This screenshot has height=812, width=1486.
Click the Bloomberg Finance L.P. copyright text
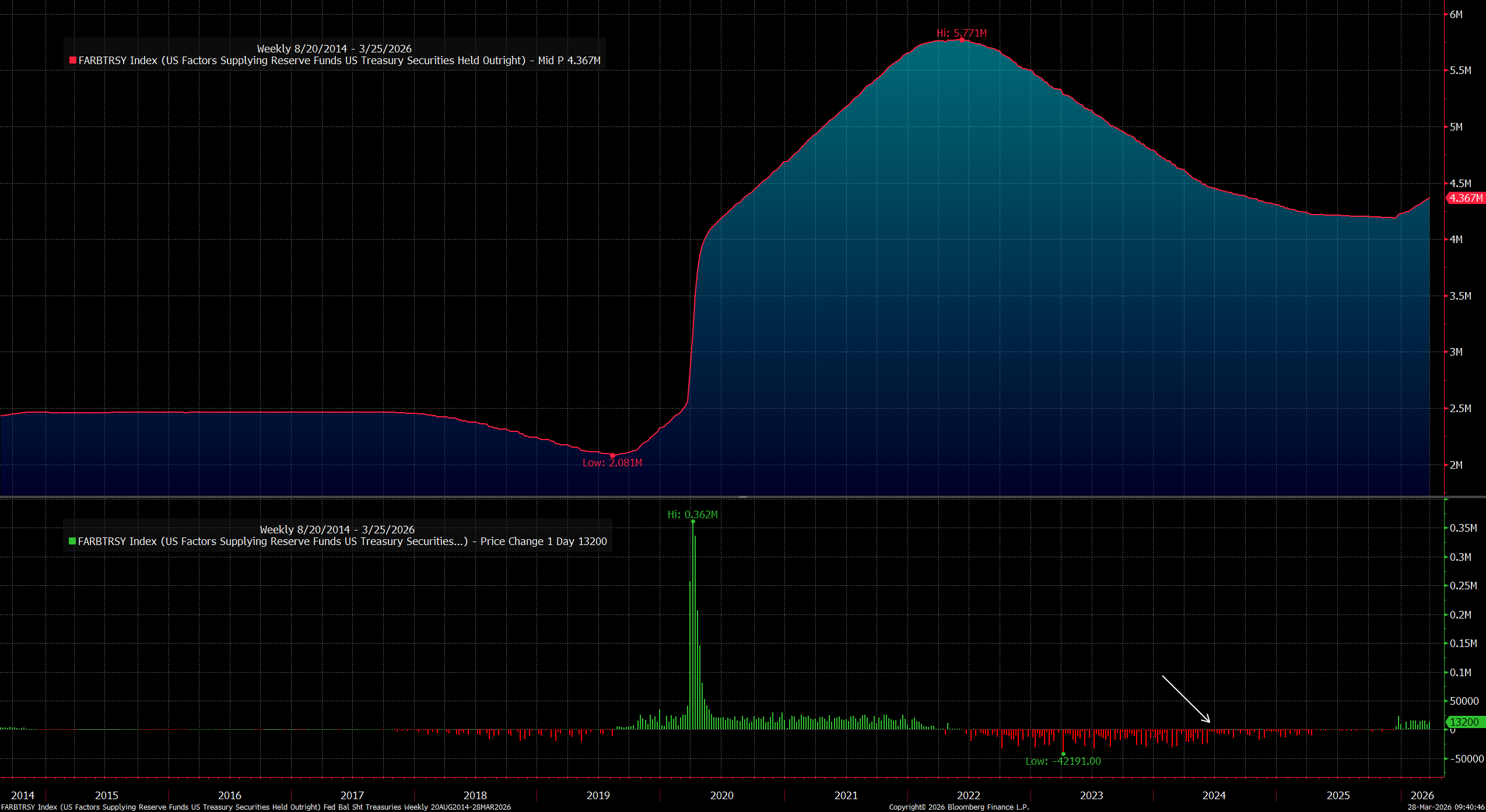(959, 807)
